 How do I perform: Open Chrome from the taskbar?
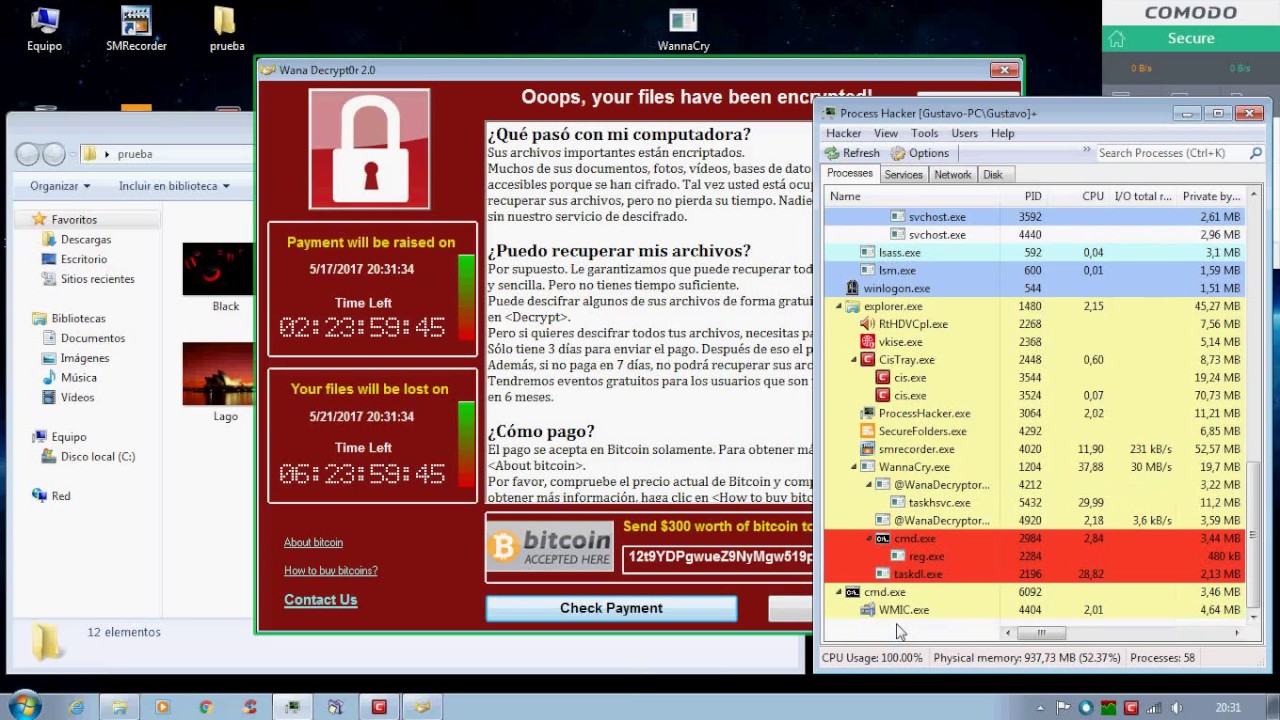click(x=206, y=707)
